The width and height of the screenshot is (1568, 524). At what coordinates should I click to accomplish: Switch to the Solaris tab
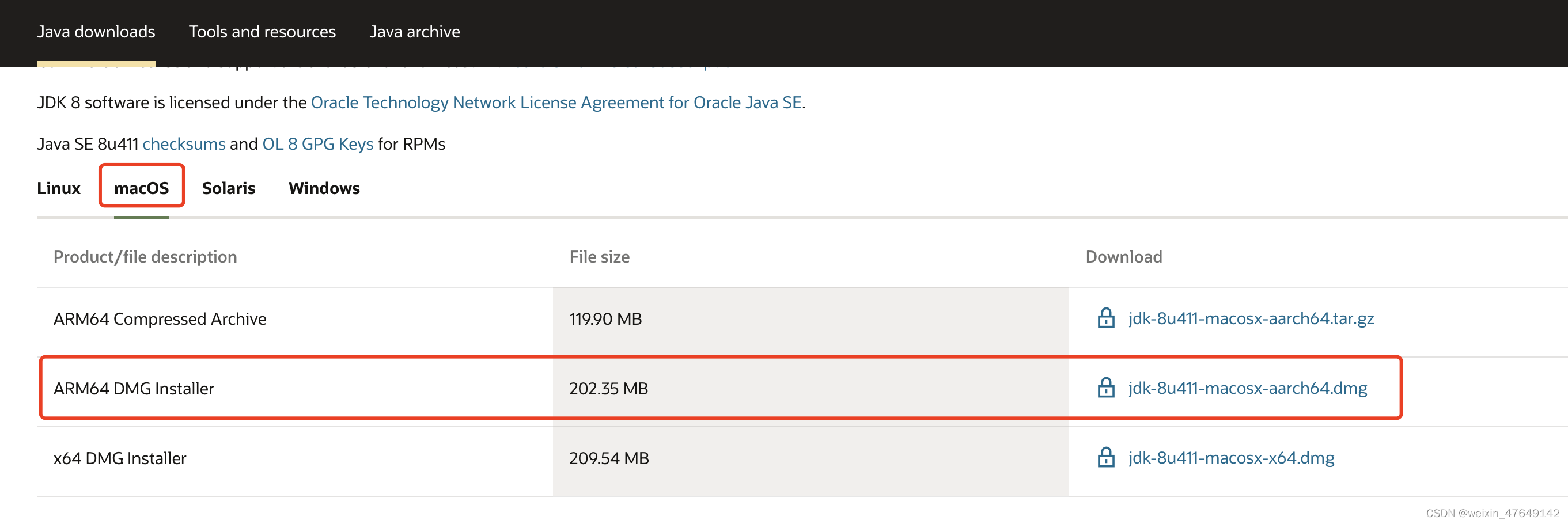pos(228,188)
